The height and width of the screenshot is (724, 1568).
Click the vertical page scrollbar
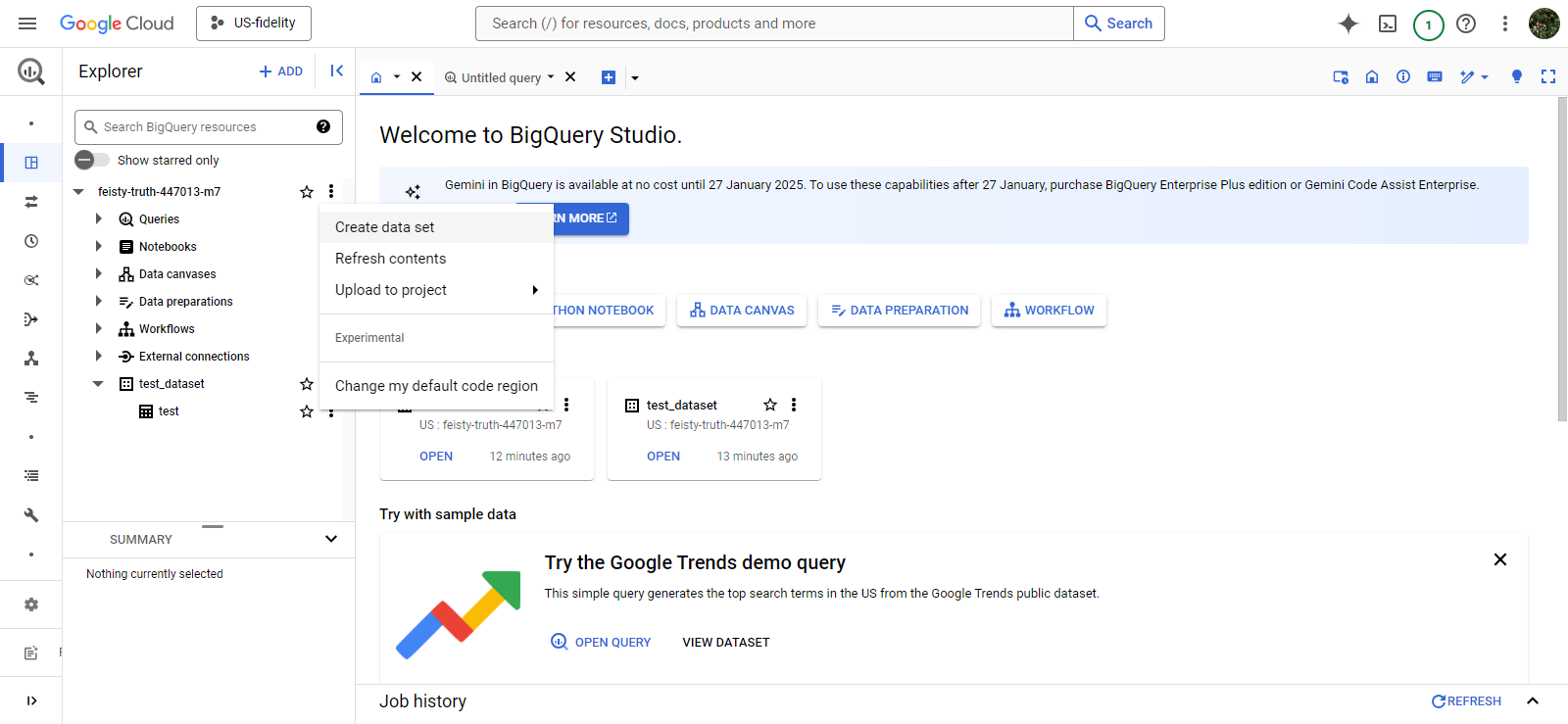click(1562, 260)
